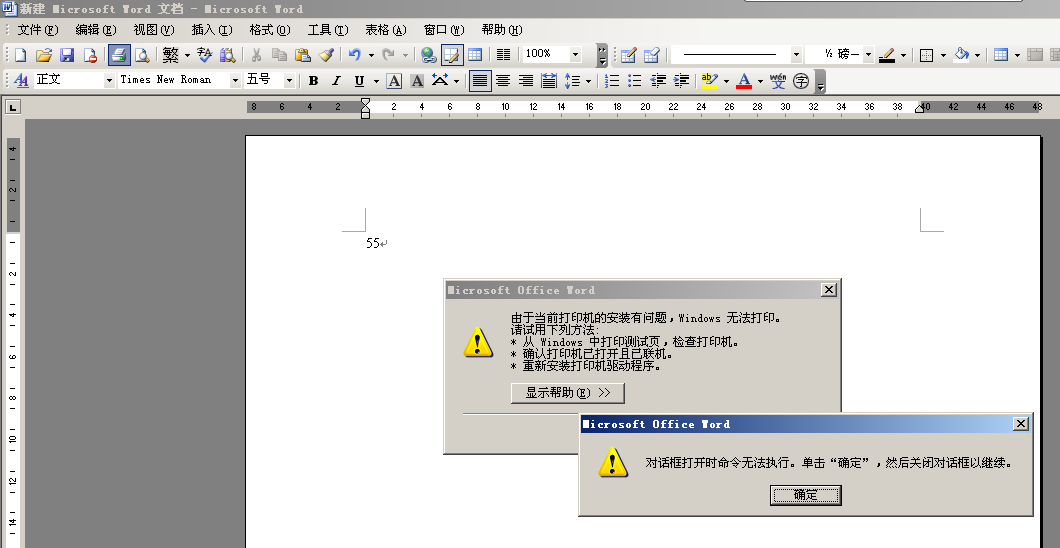Click the Cut scissors icon
This screenshot has height=548, width=1060.
pos(256,55)
